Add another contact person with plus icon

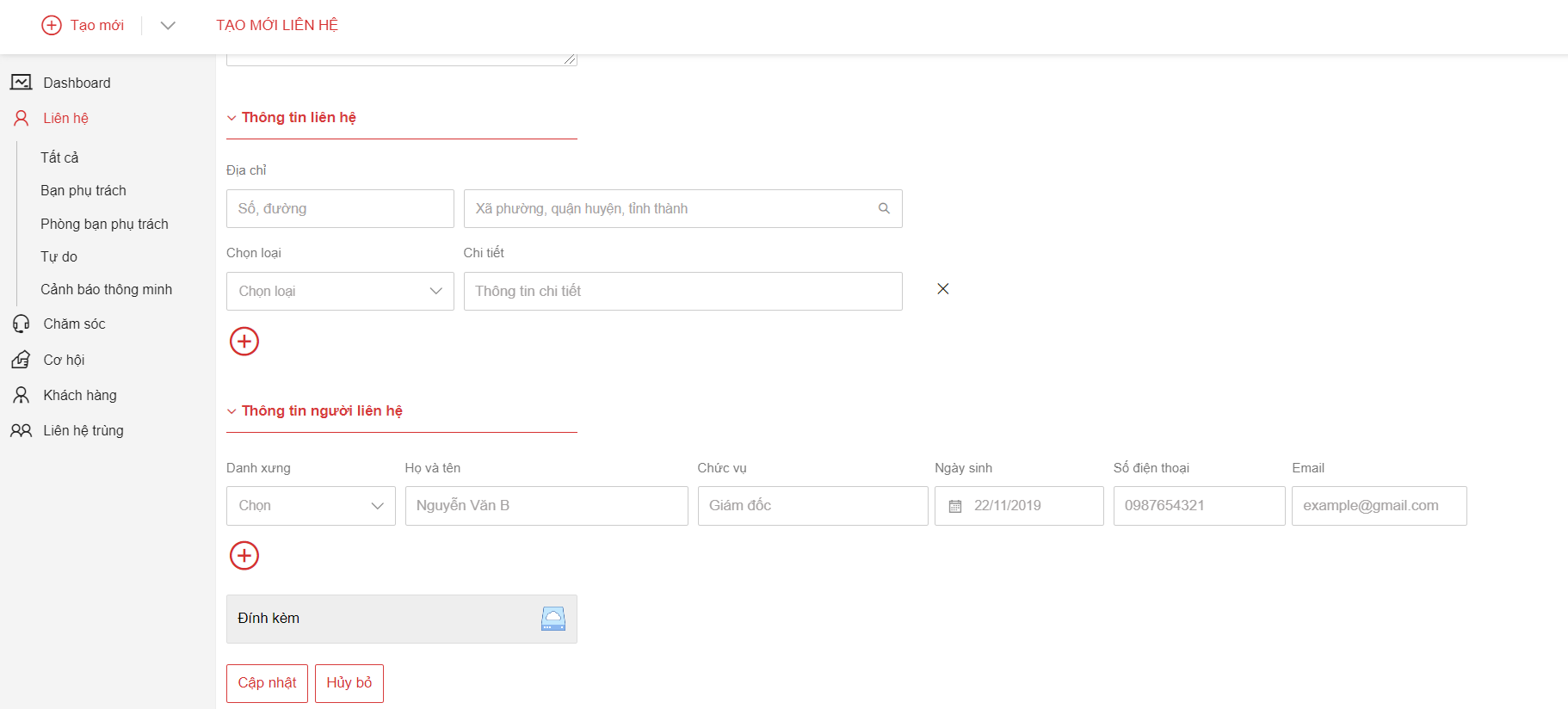pos(244,556)
